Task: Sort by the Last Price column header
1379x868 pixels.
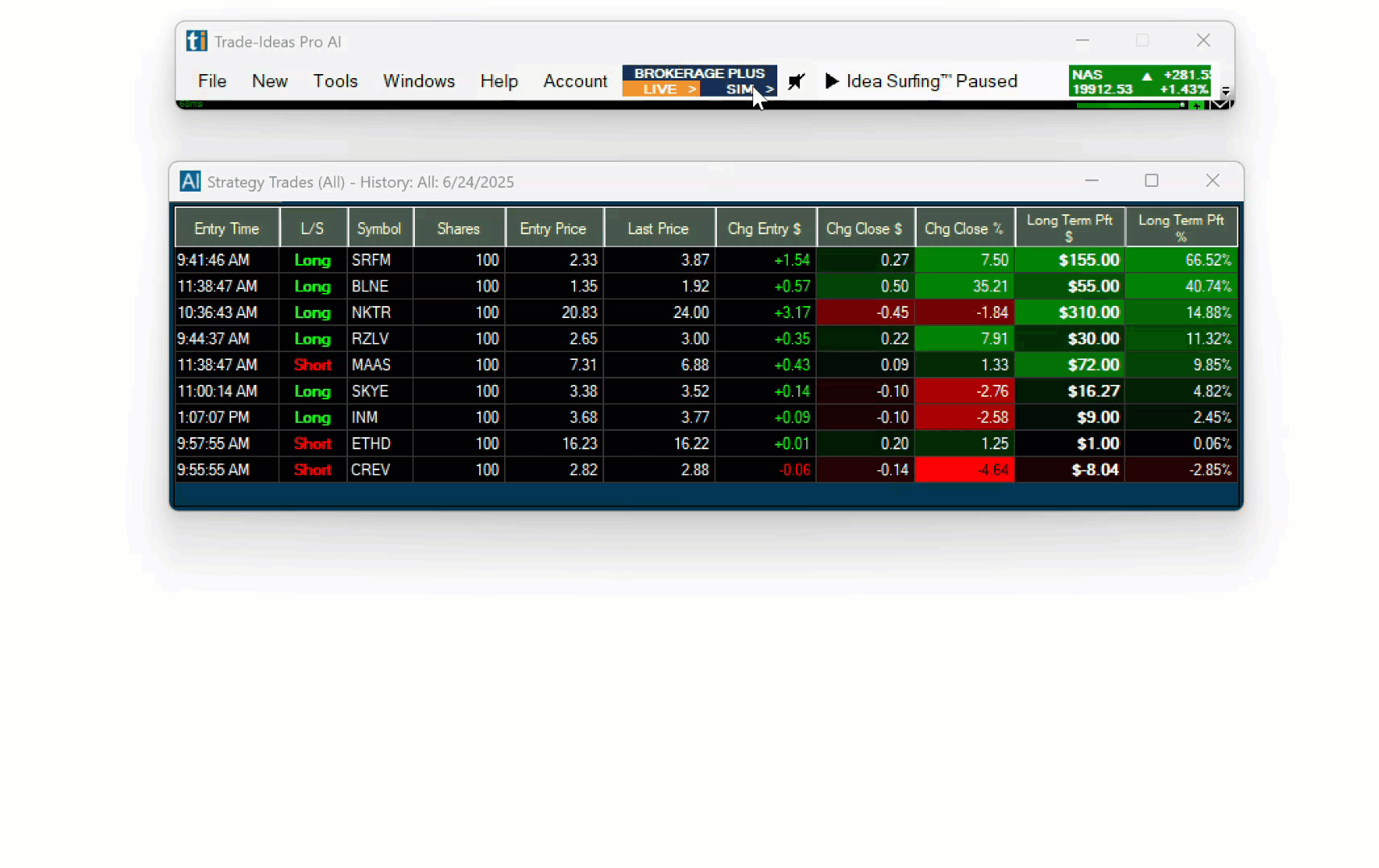Action: tap(658, 229)
